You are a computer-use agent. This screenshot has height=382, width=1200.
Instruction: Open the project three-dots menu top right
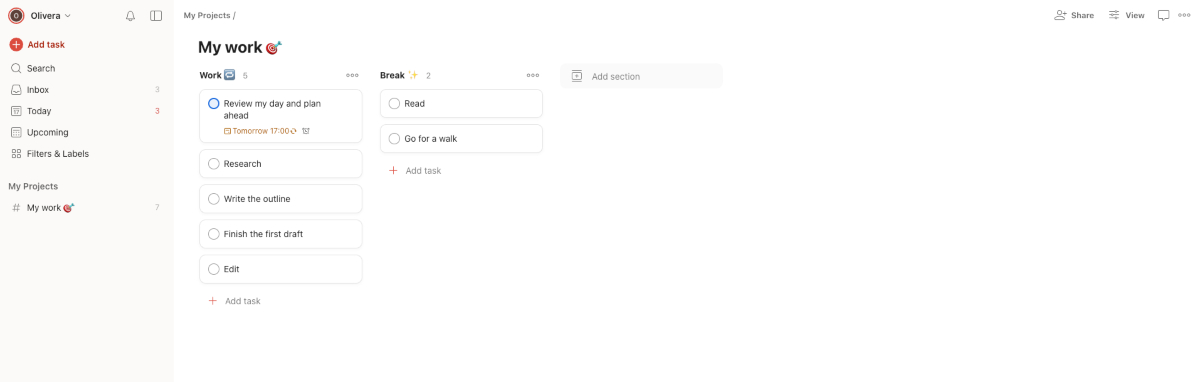[x=1184, y=15]
